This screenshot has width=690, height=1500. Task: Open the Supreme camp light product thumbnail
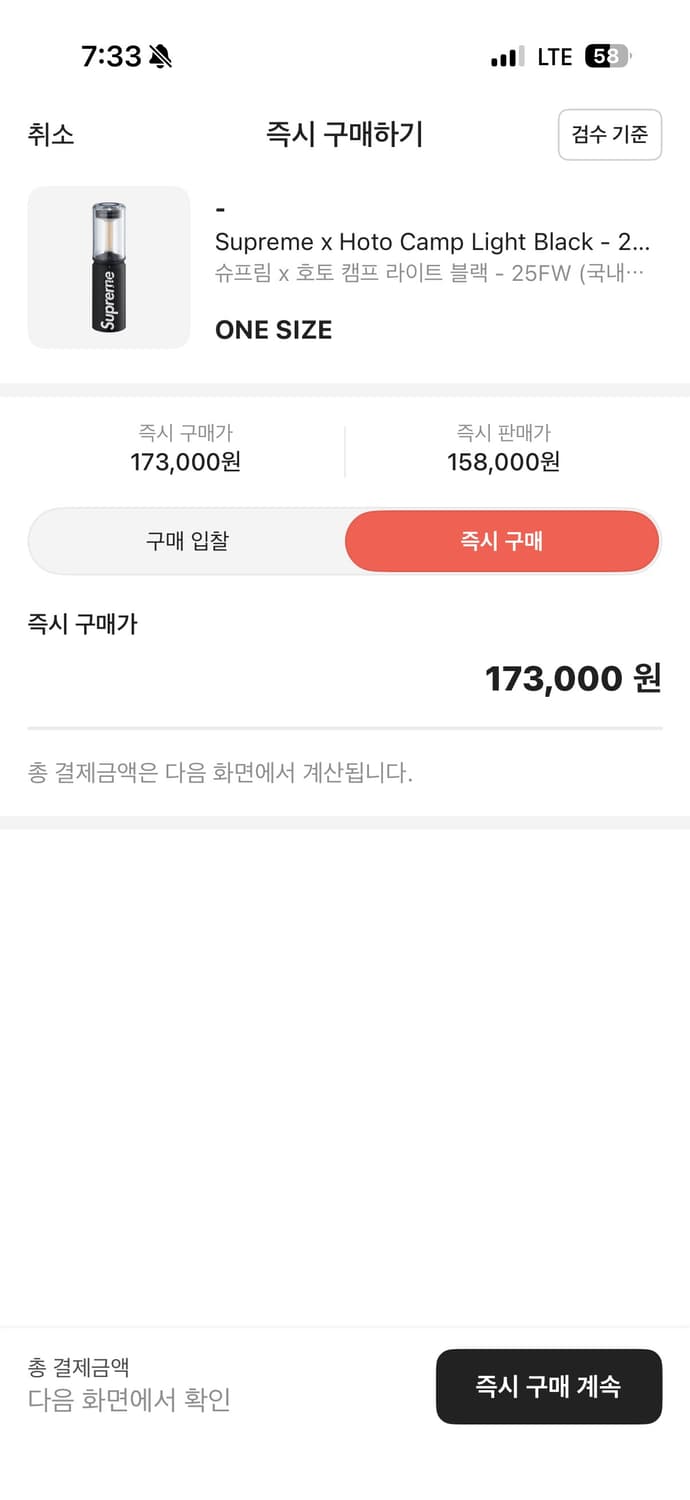coord(108,267)
